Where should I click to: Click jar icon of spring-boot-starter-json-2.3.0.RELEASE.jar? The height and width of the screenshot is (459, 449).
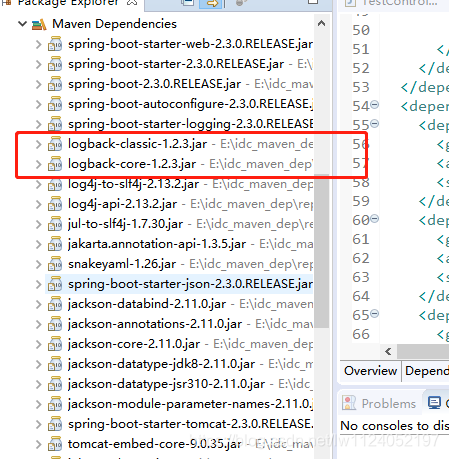pos(55,284)
